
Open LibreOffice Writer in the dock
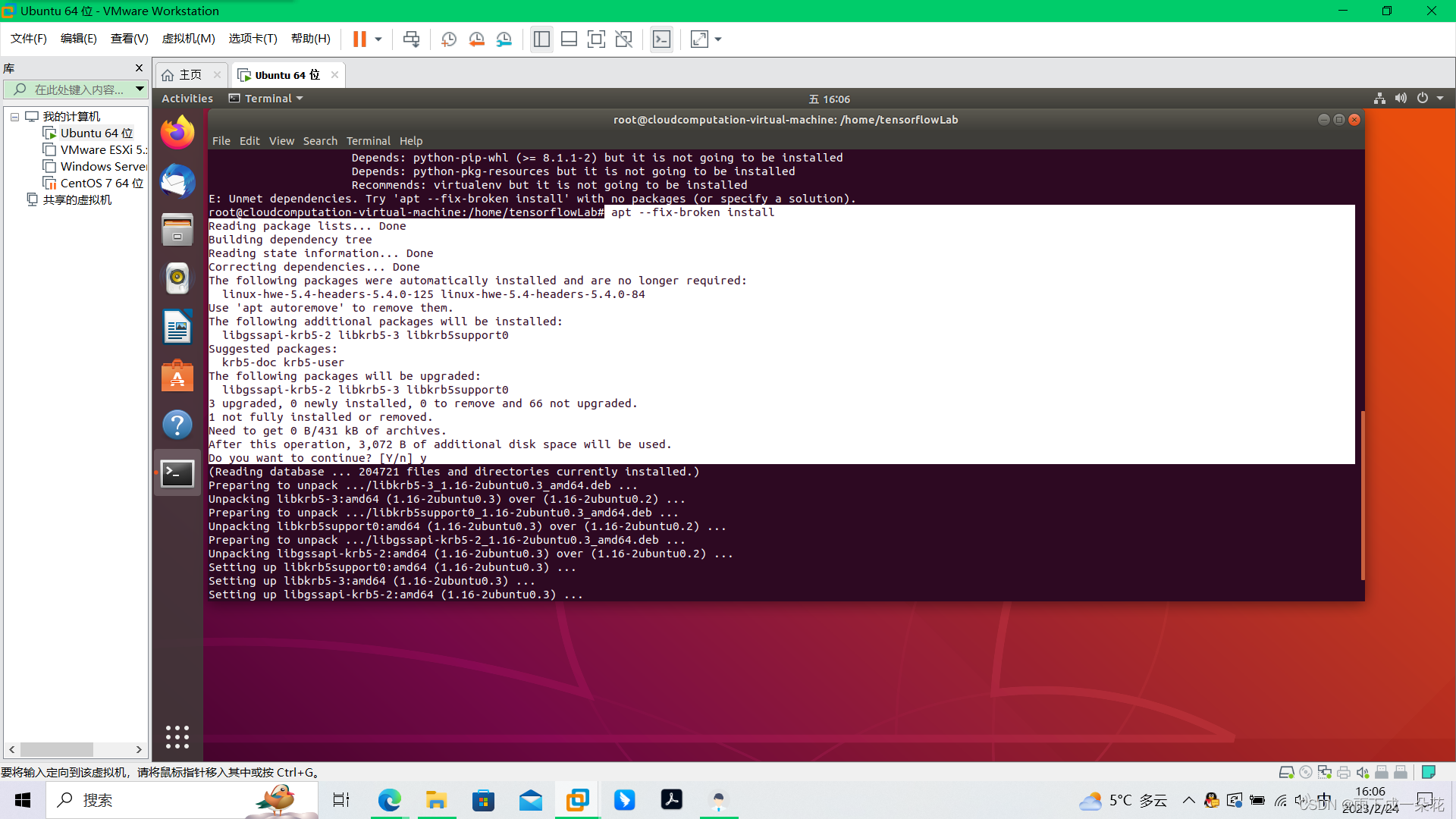(177, 328)
